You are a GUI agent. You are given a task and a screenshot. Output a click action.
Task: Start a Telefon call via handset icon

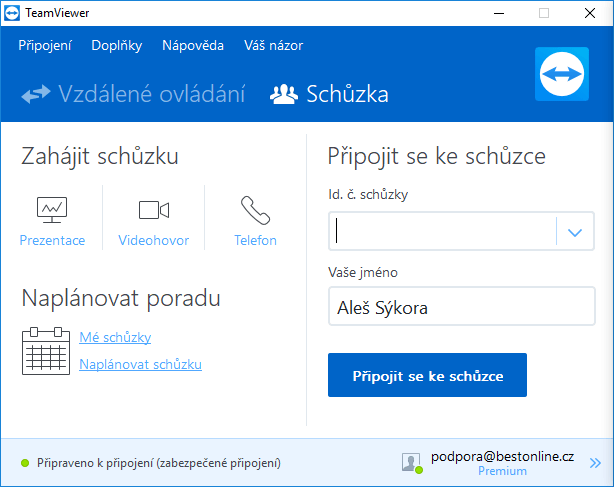(255, 210)
